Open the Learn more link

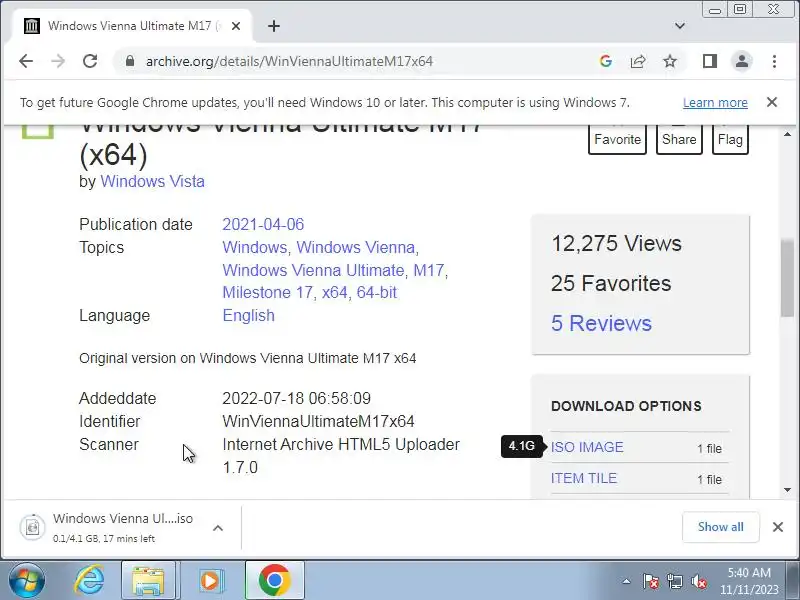(715, 103)
